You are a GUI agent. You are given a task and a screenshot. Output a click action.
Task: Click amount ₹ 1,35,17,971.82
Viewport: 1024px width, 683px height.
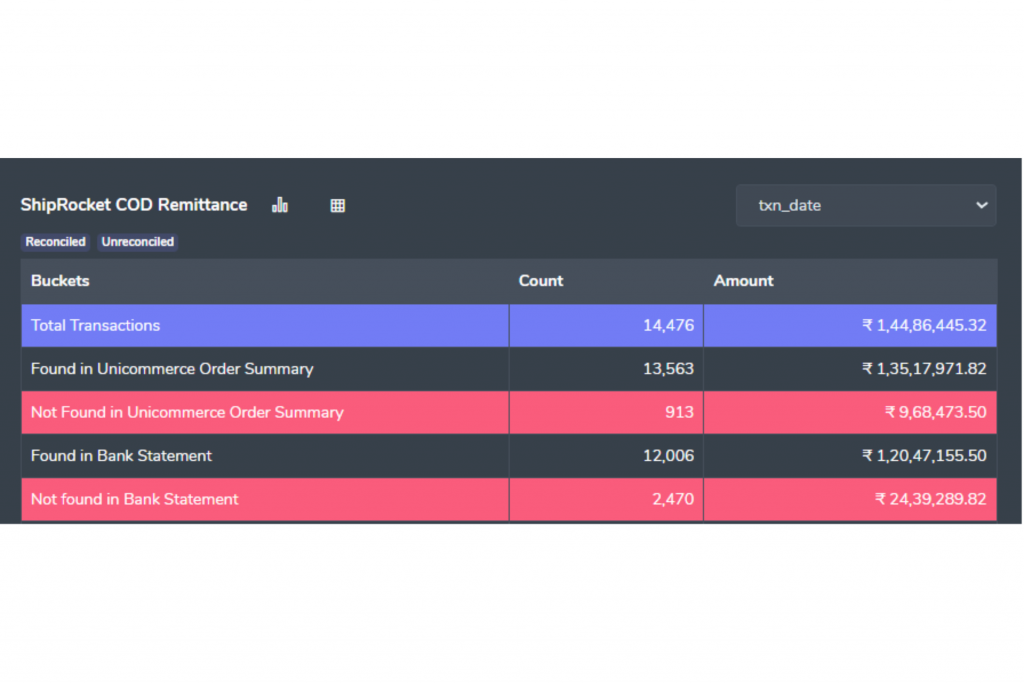924,369
